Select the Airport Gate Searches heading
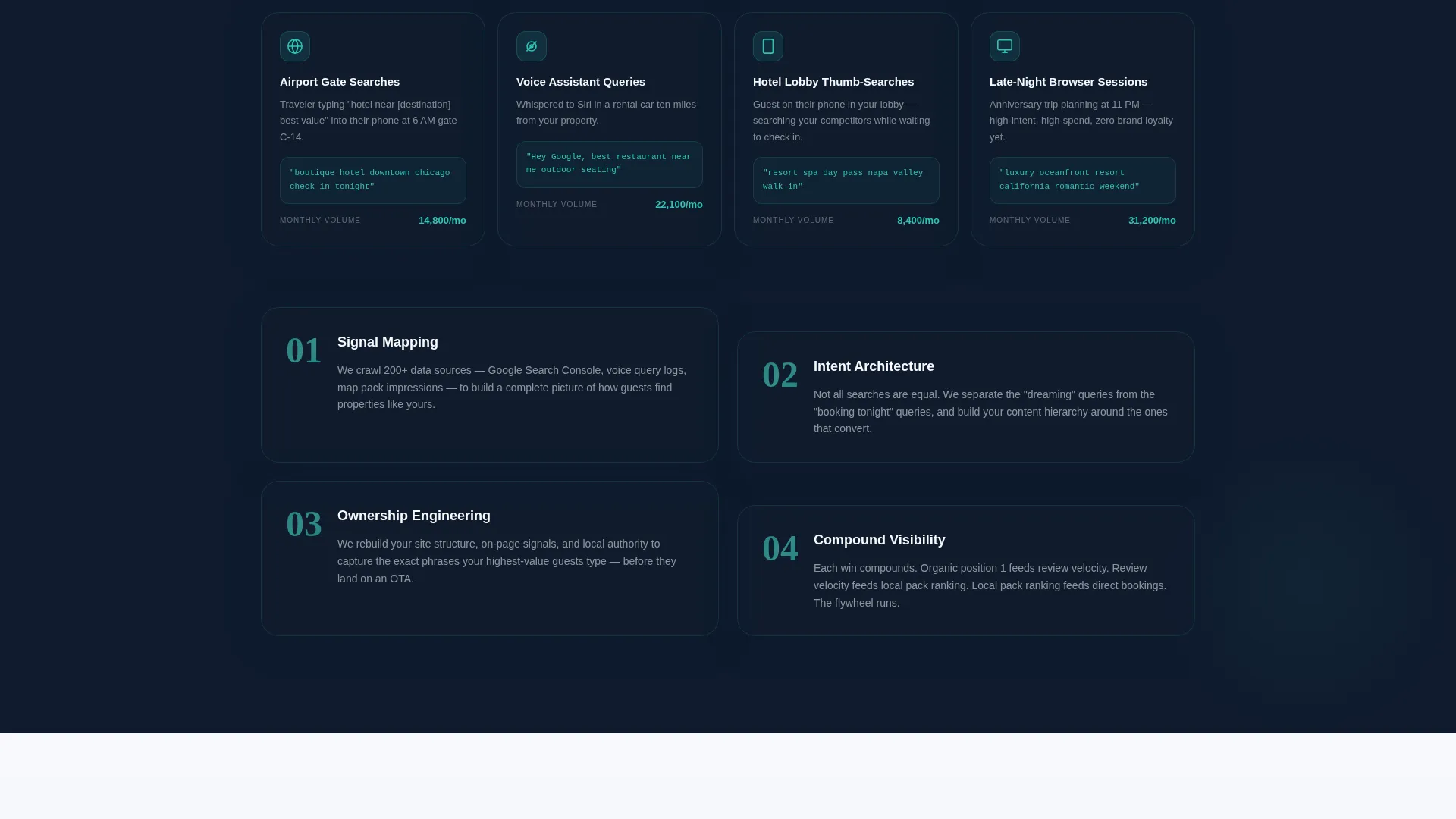This screenshot has width=1456, height=819. pos(340,82)
